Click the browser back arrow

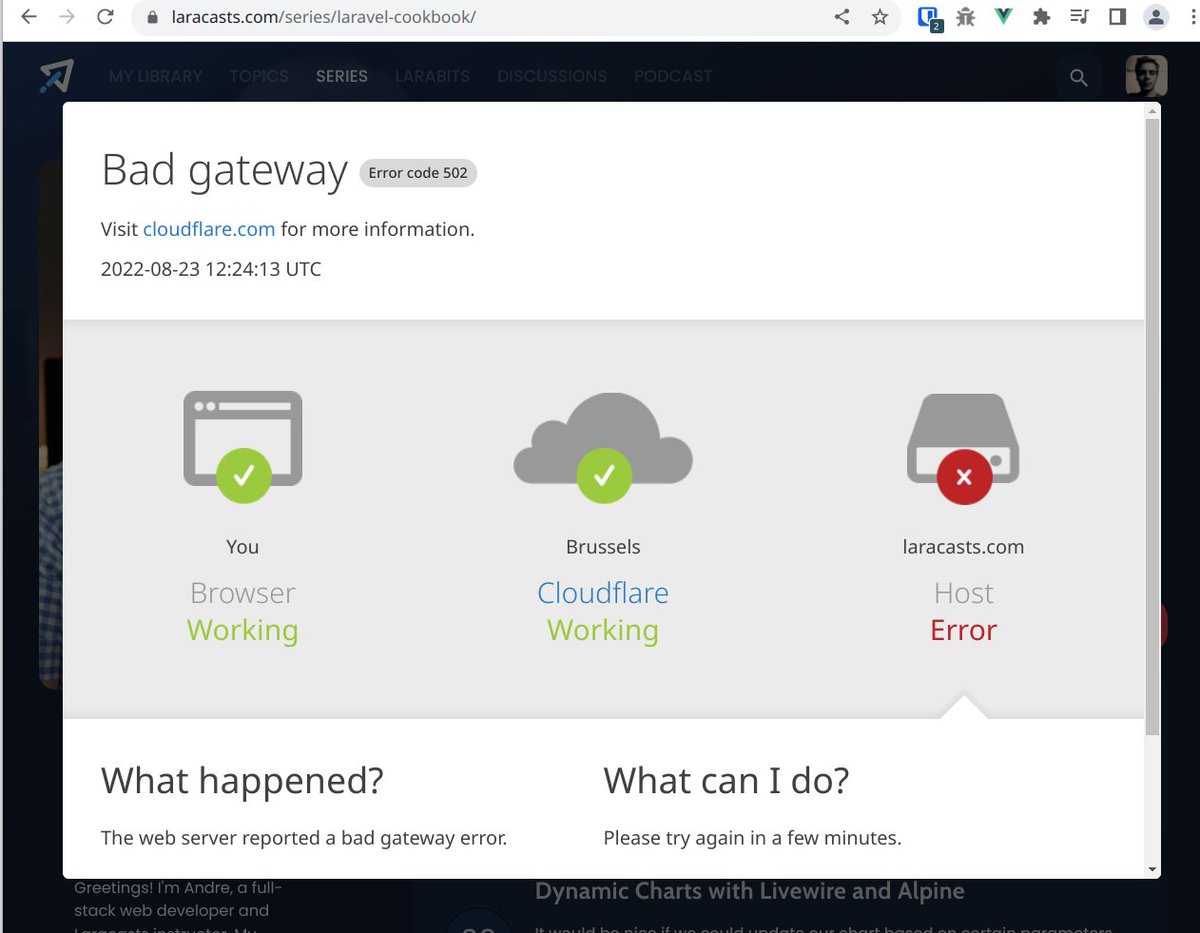(x=29, y=17)
